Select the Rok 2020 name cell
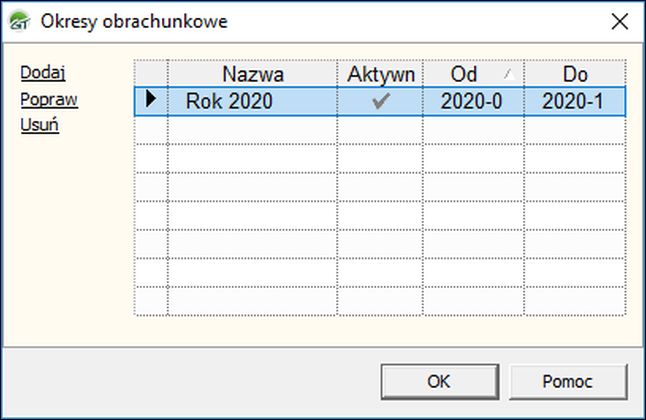This screenshot has height=420, width=646. tap(253, 101)
